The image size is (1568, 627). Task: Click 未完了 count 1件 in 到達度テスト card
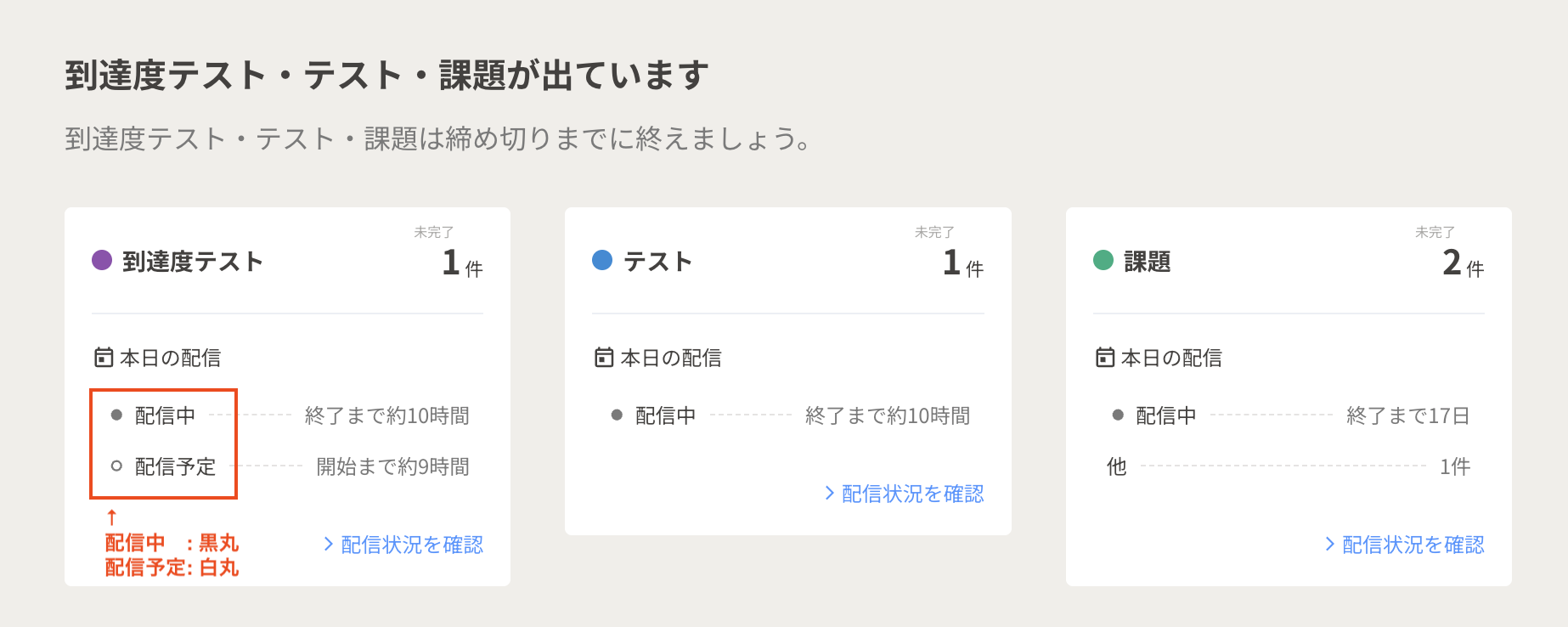pyautogui.click(x=462, y=263)
